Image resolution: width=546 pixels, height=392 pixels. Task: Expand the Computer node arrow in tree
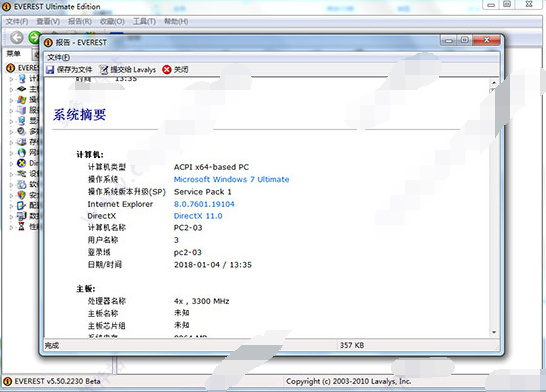coord(11,79)
